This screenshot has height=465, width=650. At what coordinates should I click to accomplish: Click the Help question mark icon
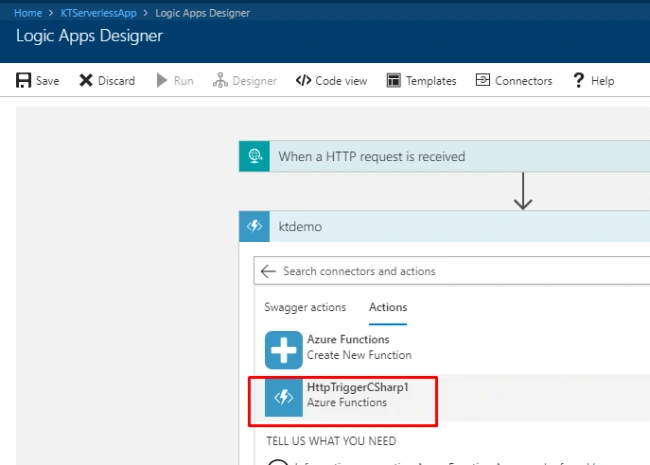pos(578,80)
